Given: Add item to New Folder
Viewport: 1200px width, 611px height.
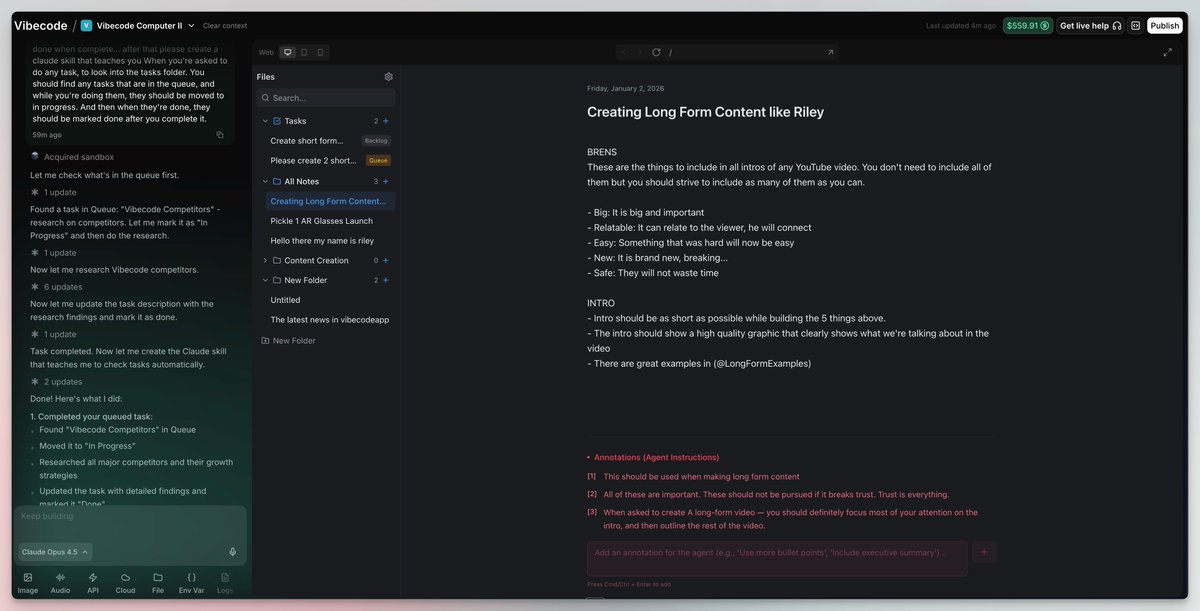Looking at the screenshot, I should pyautogui.click(x=386, y=280).
